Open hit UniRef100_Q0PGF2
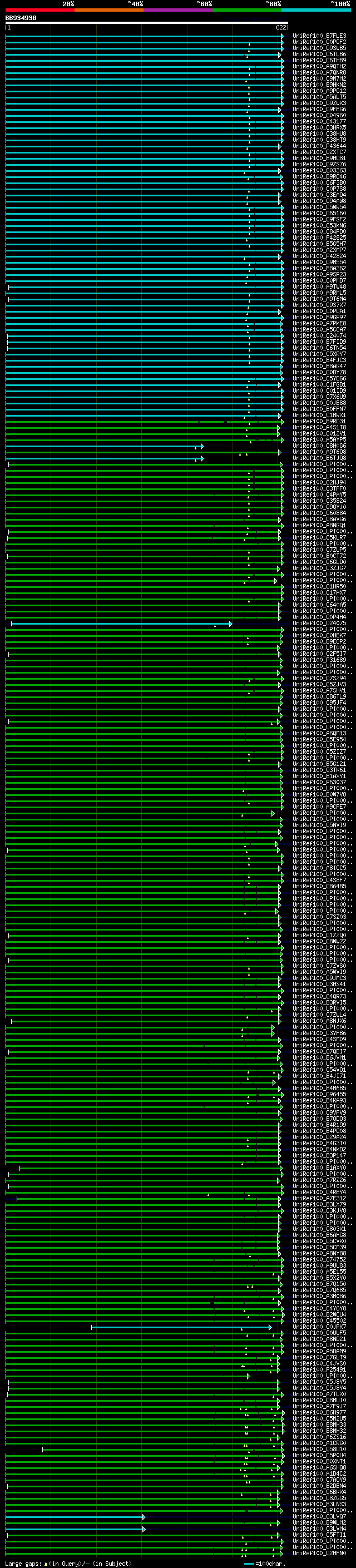The height and width of the screenshot is (1568, 356). (319, 42)
